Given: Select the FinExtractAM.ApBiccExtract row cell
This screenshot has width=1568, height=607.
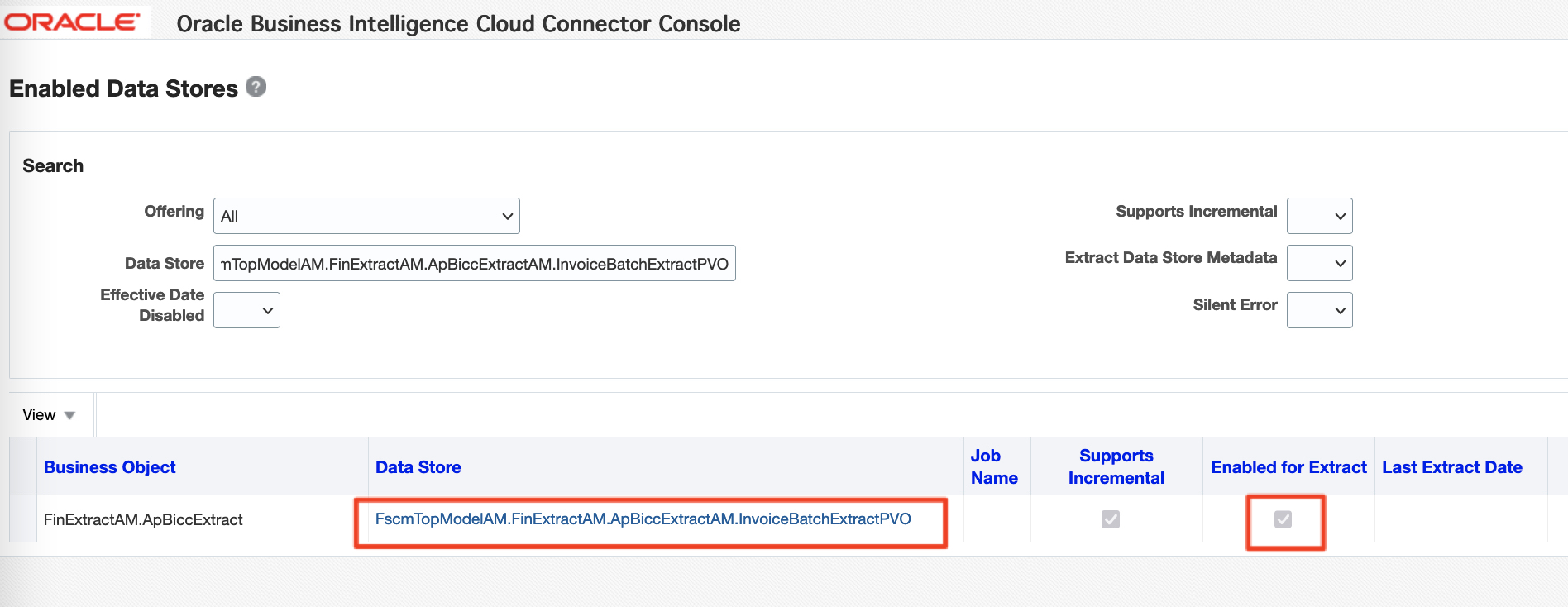Looking at the screenshot, I should click(143, 520).
